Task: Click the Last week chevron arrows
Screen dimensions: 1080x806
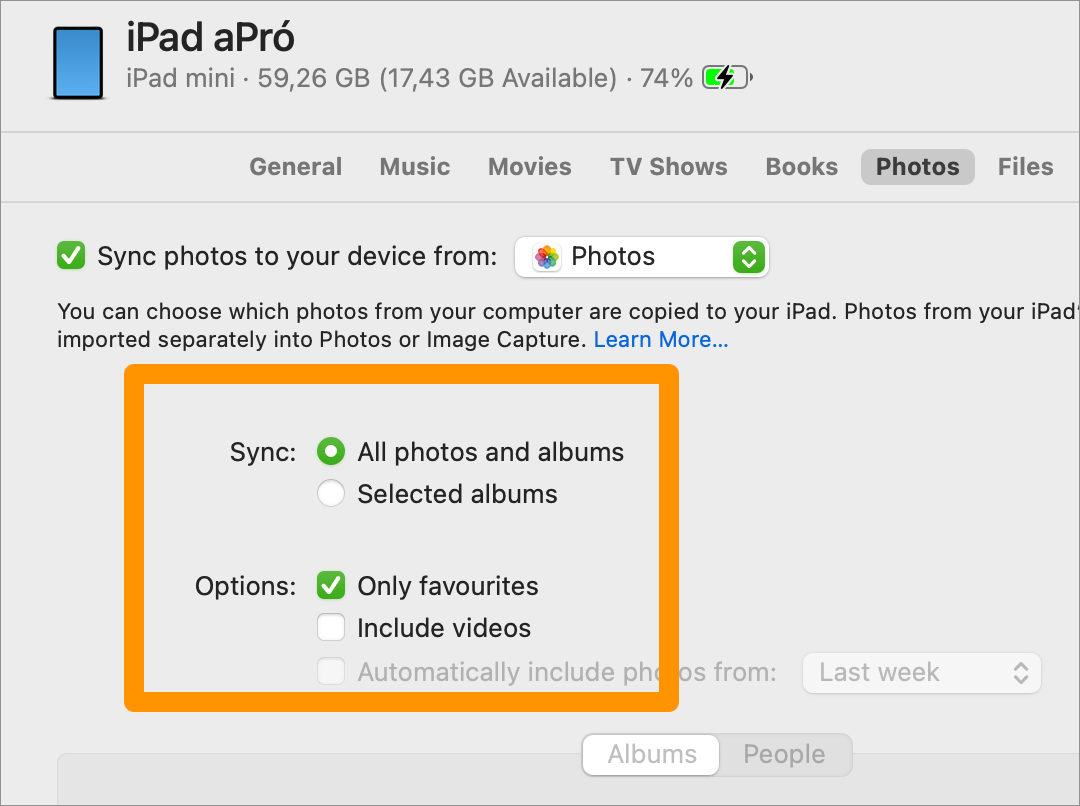Action: click(x=1021, y=672)
